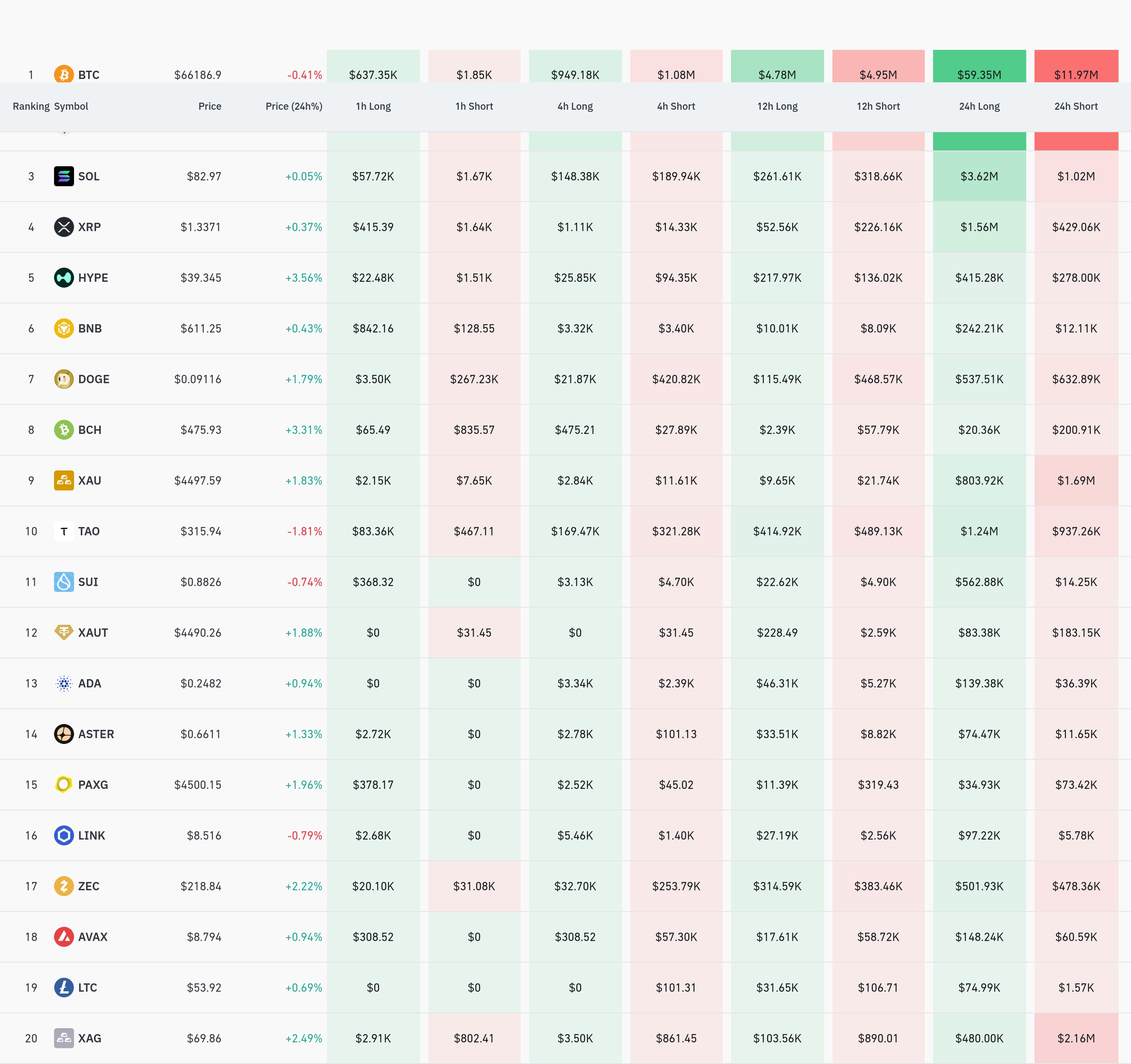Click the Litecoin LTC icon
The image size is (1131, 1064).
(x=64, y=987)
